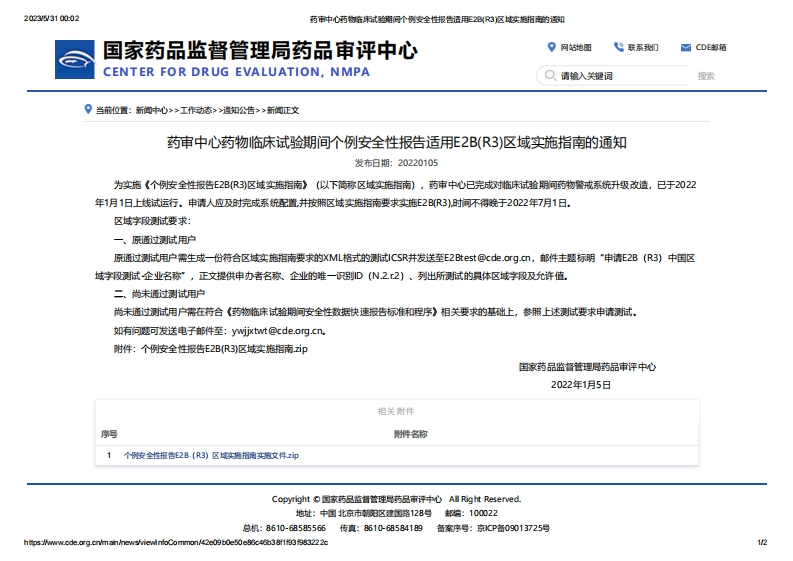Open the 京ICP备09013725号 footer record link
Viewport: 793px width, 561px height.
tap(513, 527)
